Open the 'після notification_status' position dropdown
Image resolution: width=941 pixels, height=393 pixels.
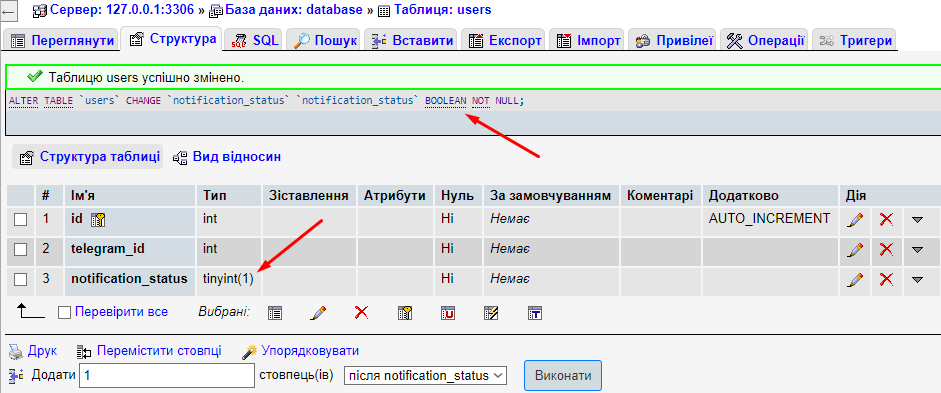[425, 376]
